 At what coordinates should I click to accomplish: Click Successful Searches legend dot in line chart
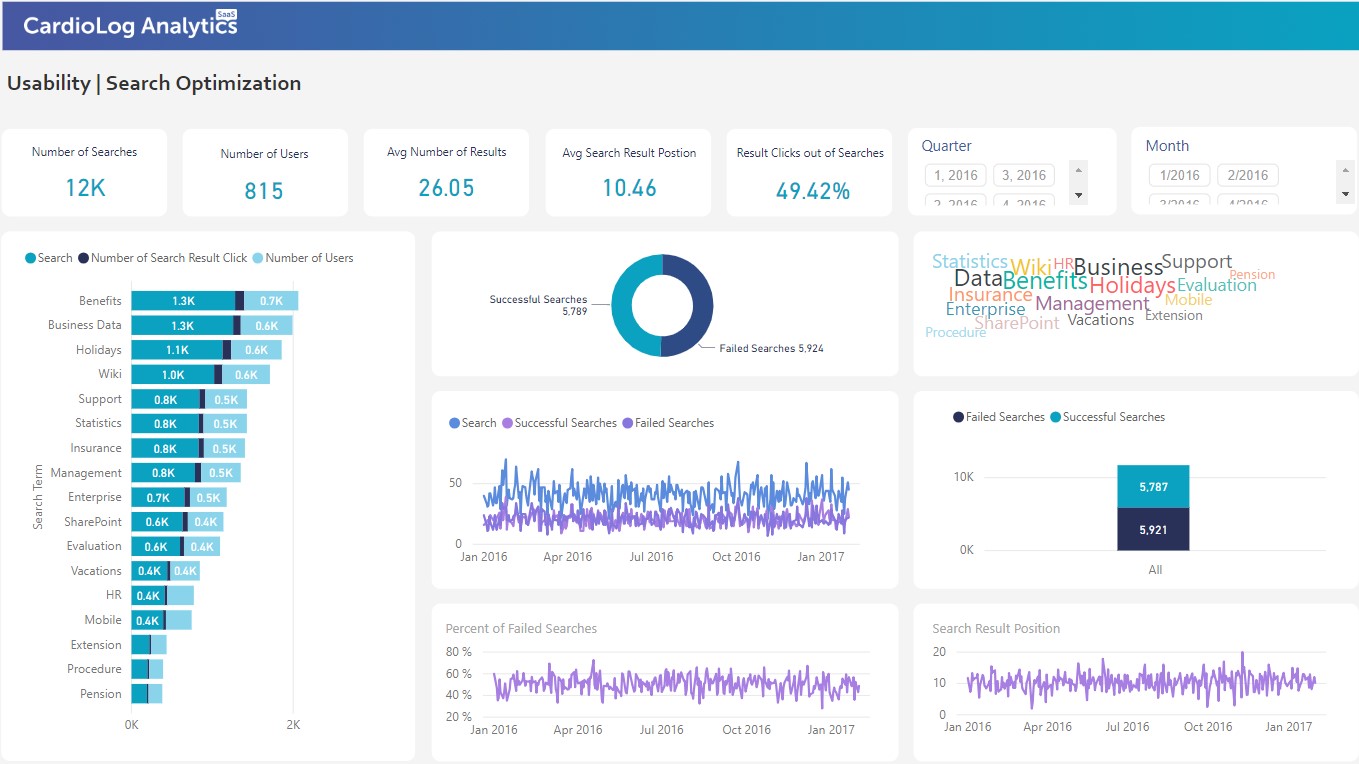point(507,423)
